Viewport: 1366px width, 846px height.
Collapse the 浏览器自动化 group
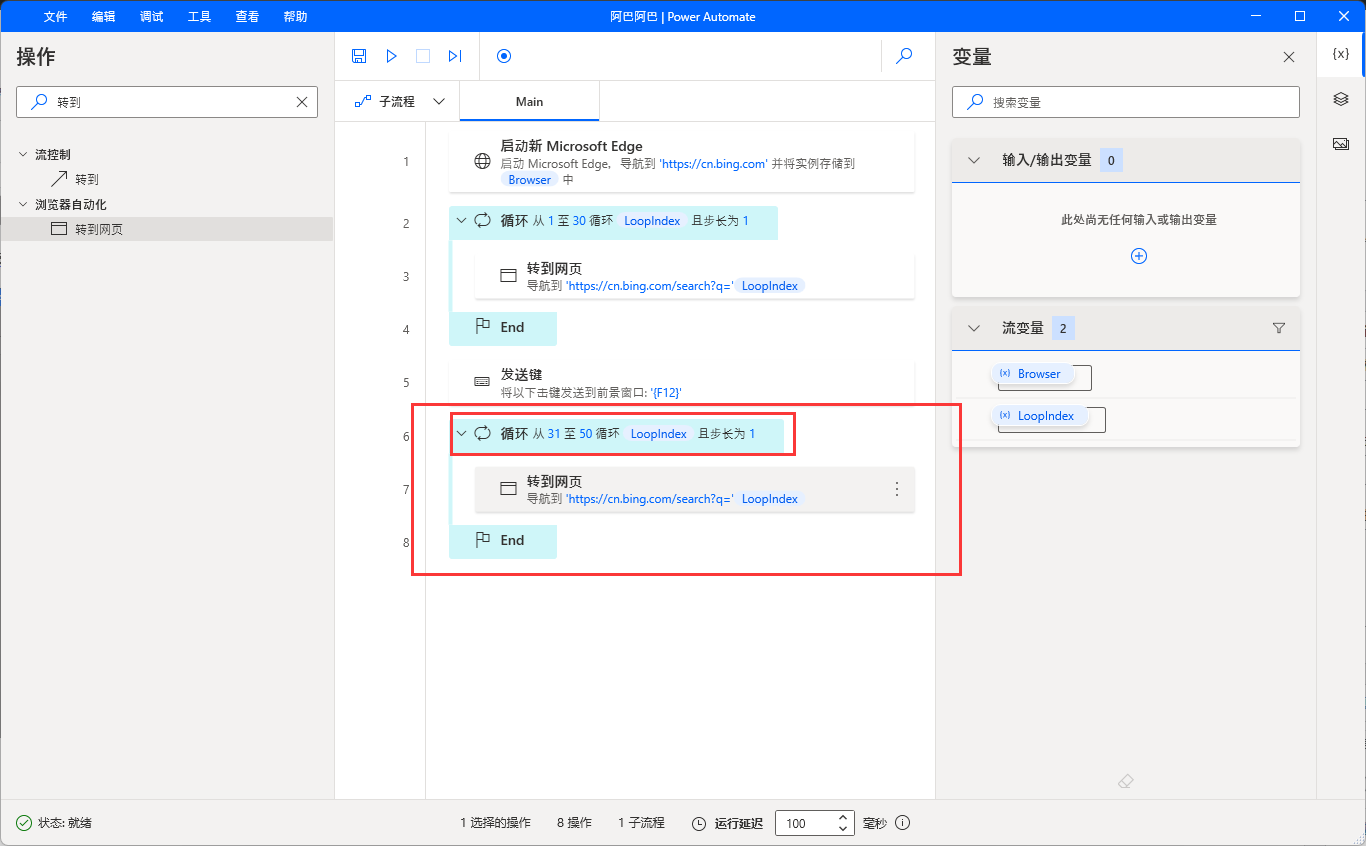click(23, 204)
